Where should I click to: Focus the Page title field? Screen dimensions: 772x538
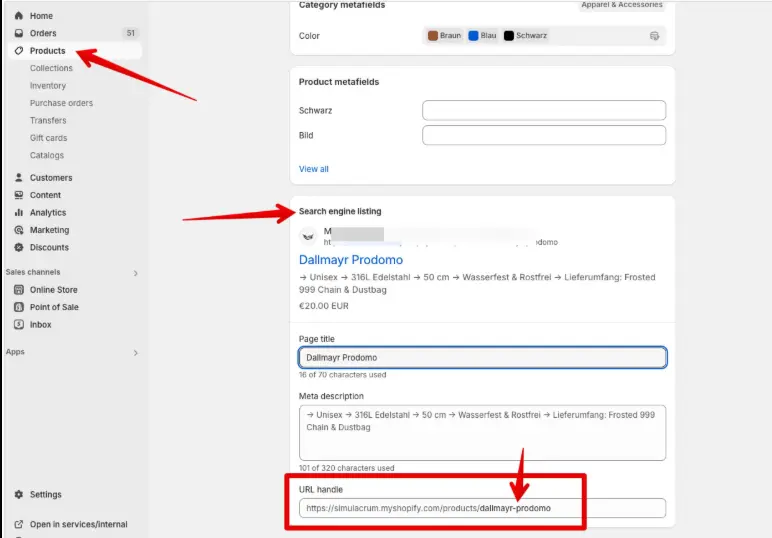482,357
